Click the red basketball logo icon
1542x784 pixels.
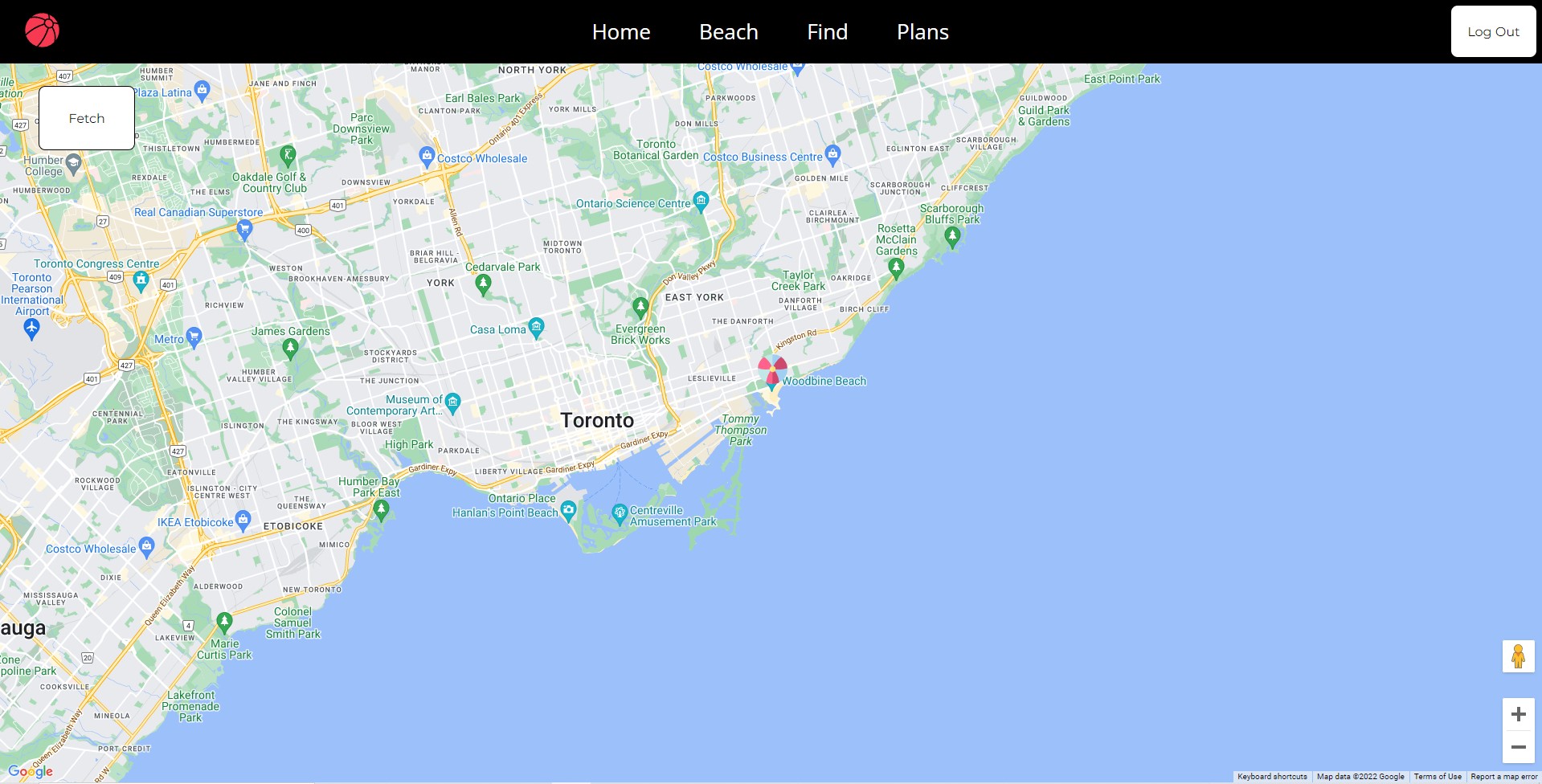tap(42, 31)
